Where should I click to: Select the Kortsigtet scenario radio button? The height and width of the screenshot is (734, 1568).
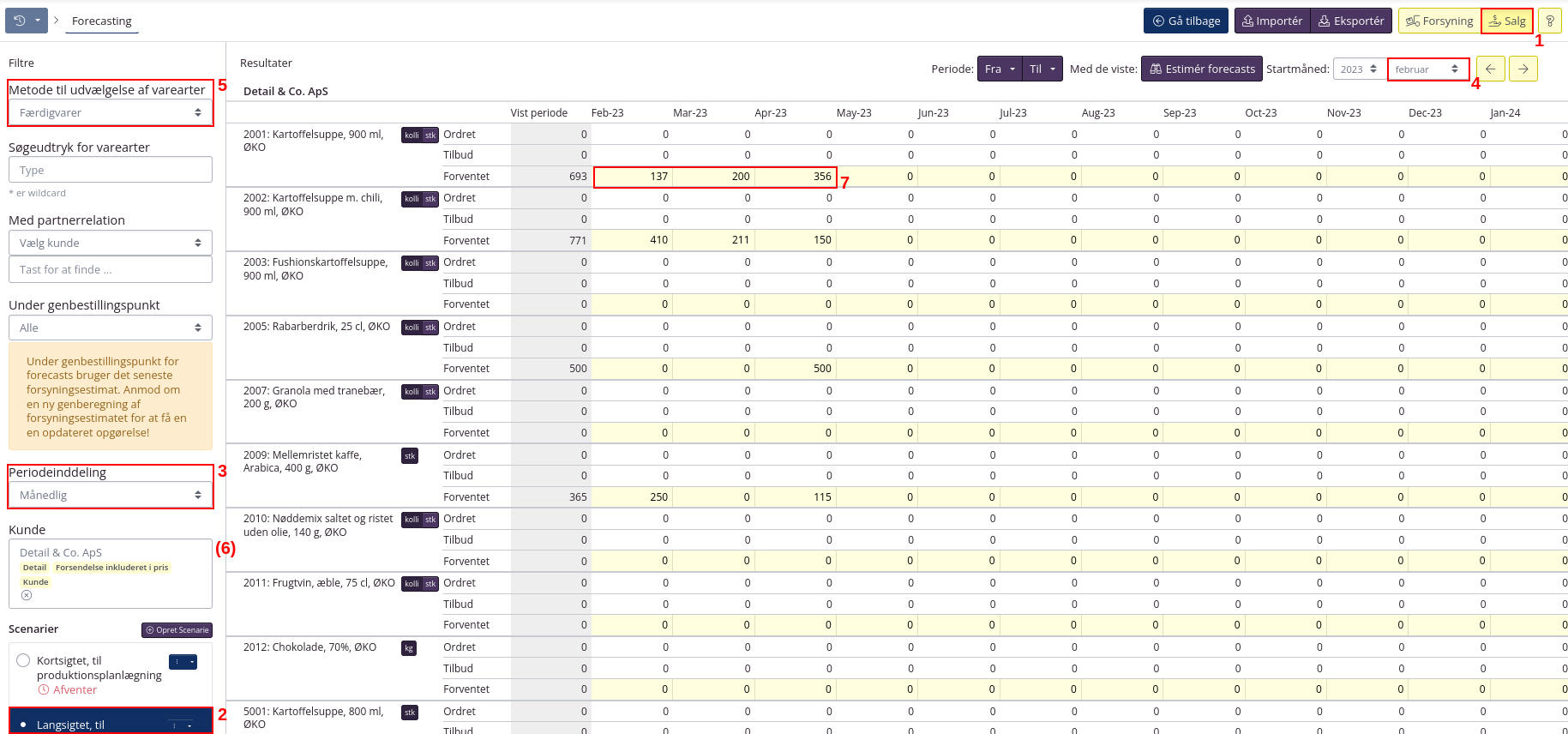click(23, 660)
